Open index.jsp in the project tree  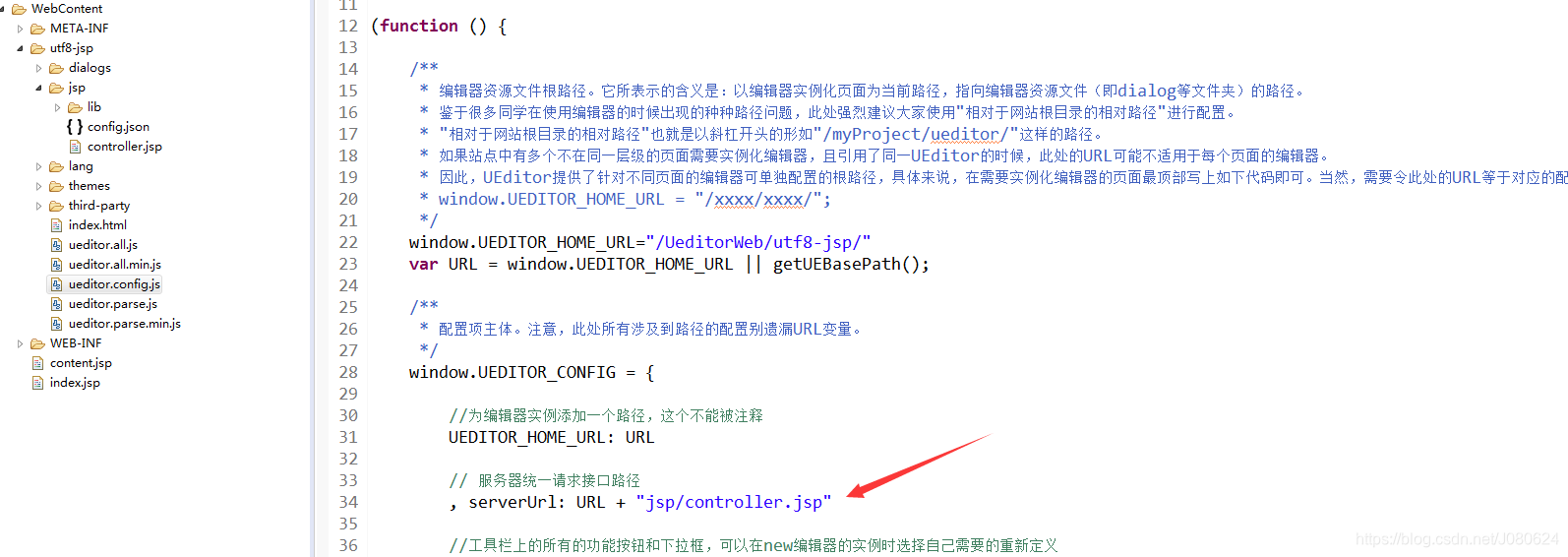75,383
